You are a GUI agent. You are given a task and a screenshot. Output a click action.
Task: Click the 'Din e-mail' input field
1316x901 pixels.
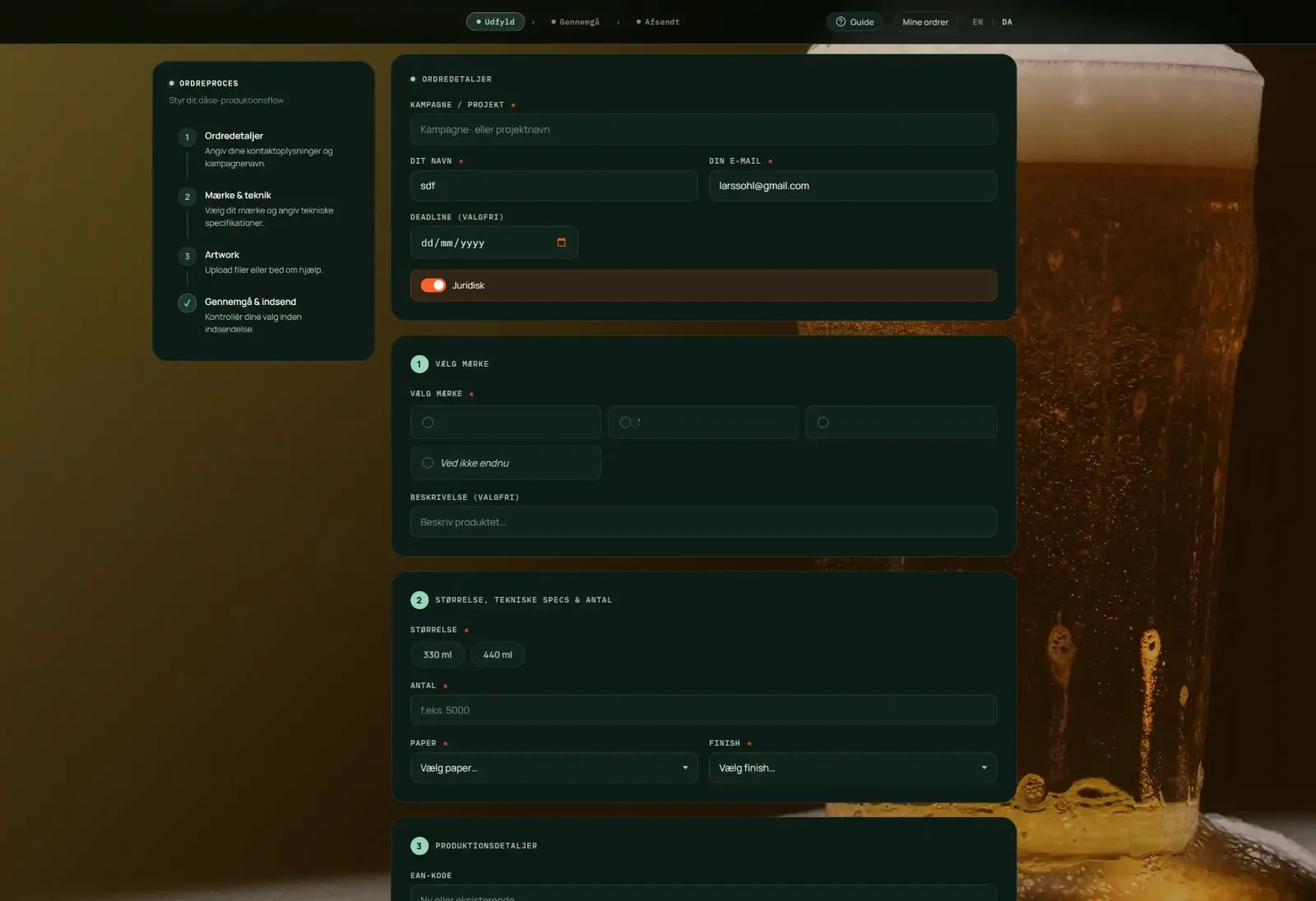click(853, 186)
